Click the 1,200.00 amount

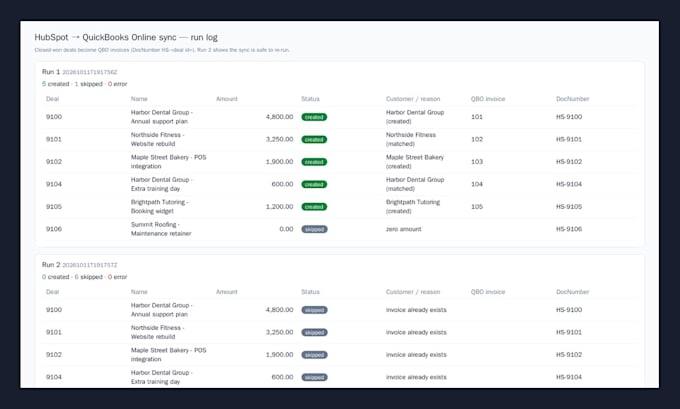click(279, 207)
